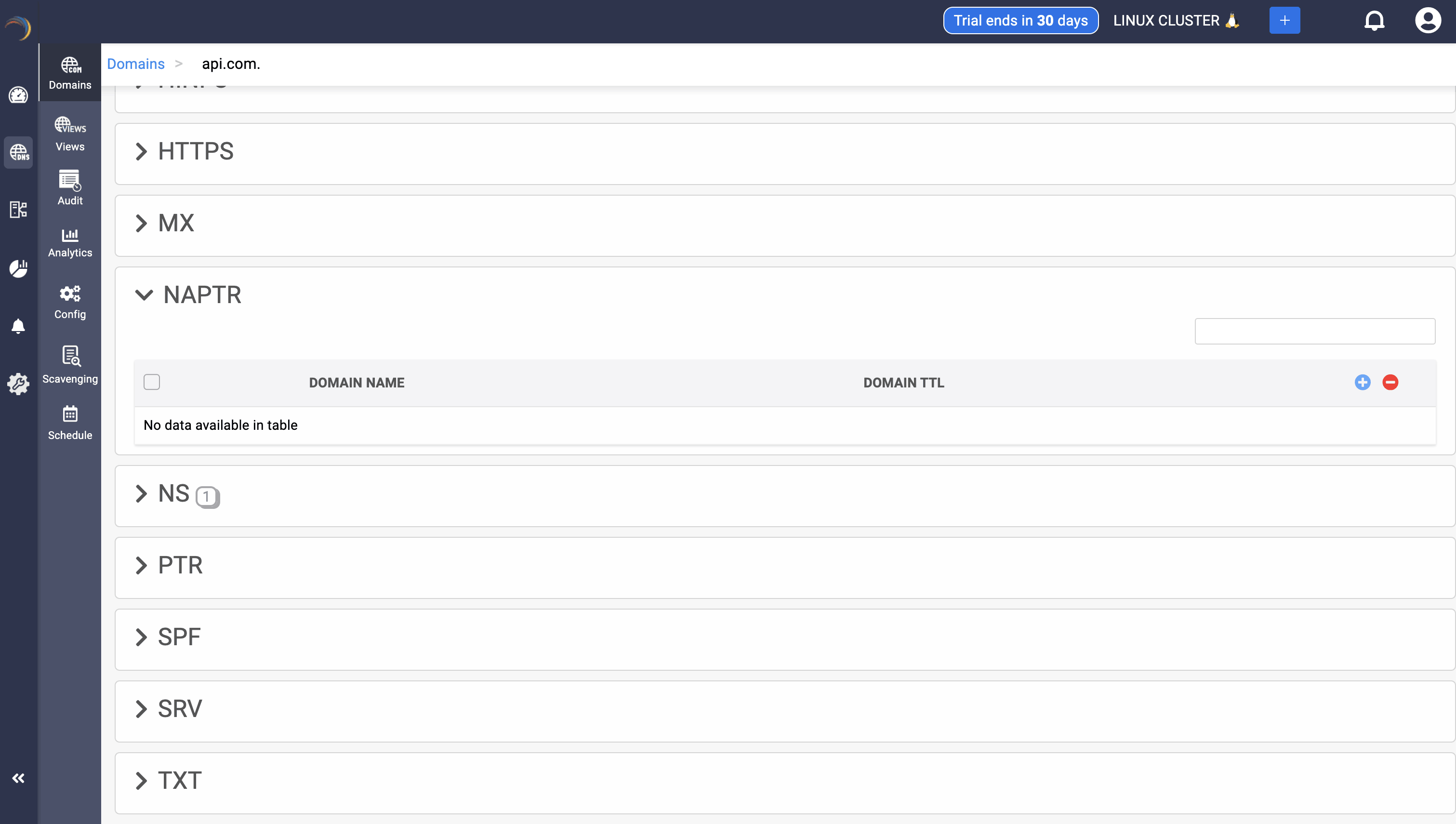Expand the NS records section
The height and width of the screenshot is (824, 1456).
click(142, 493)
